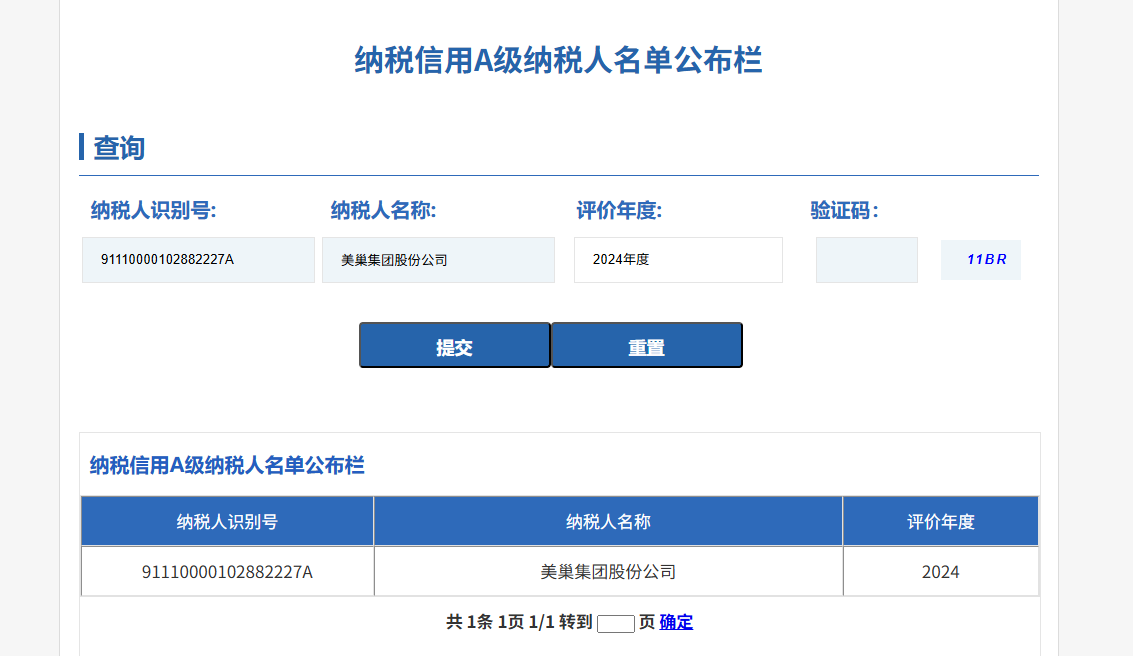
Task: Click the results panel heading above table
Action: [227, 465]
